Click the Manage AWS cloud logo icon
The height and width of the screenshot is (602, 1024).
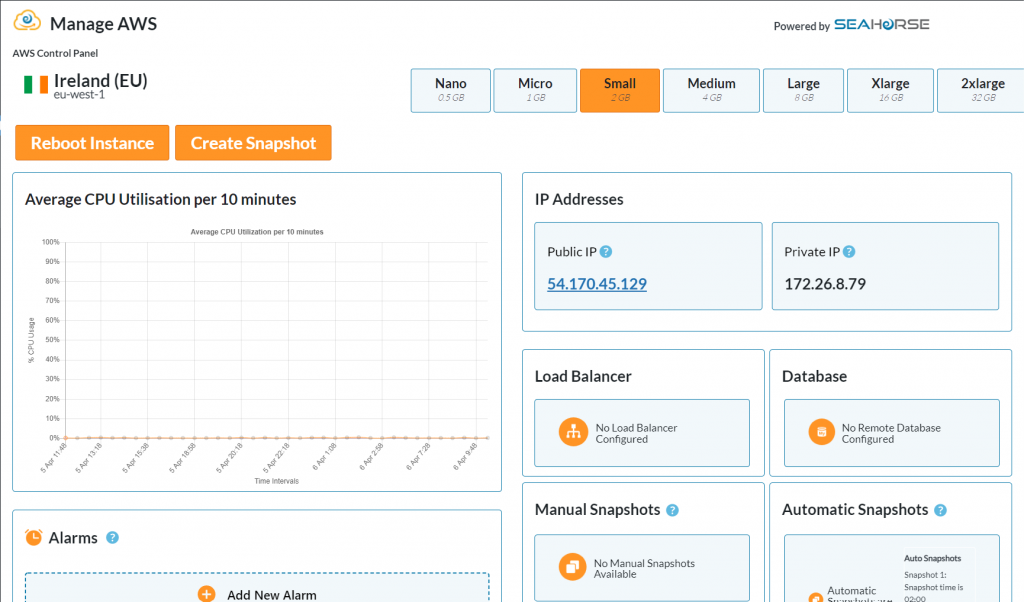click(x=27, y=21)
